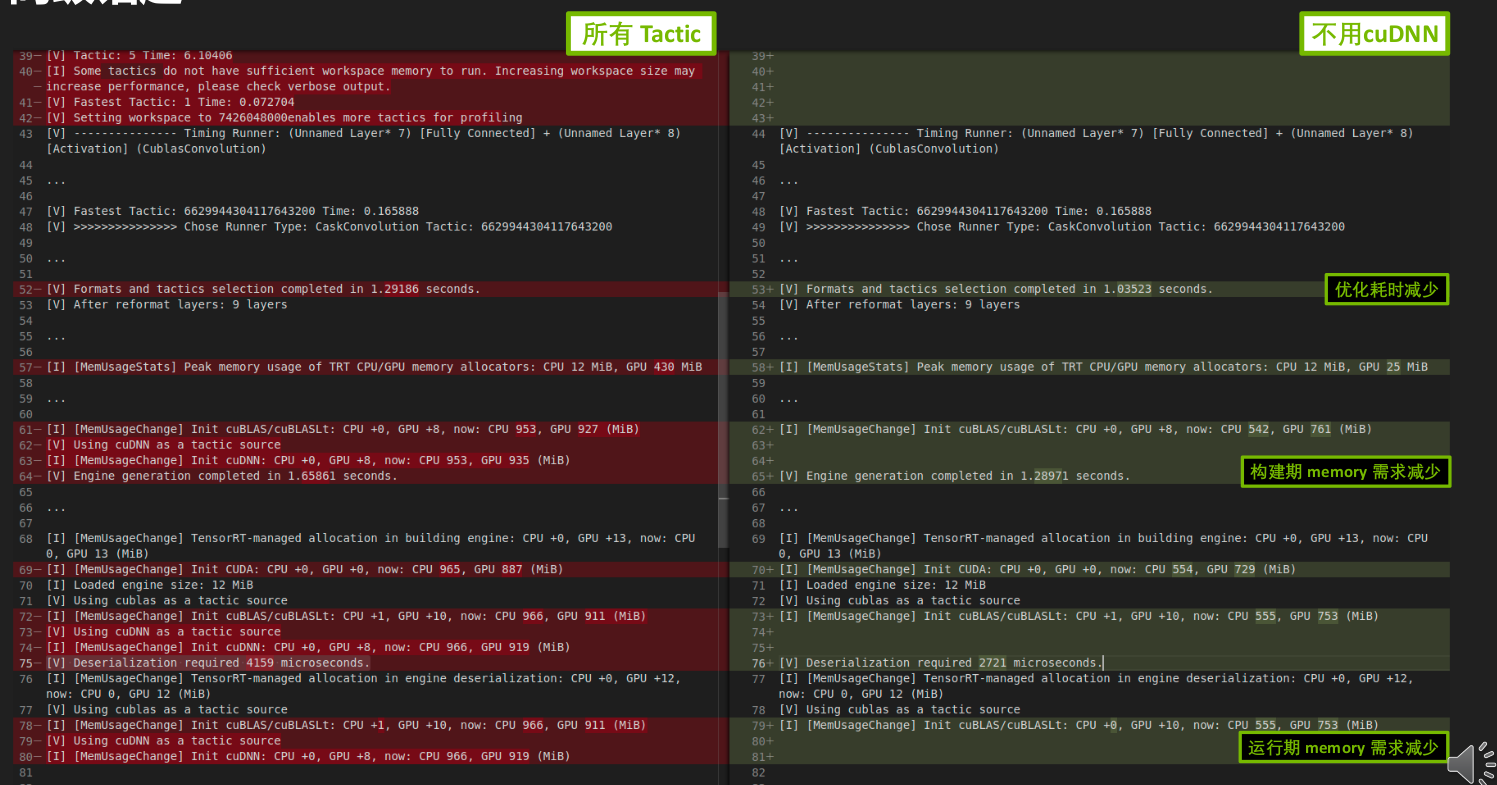
Task: Click the "Fastest Tactic: 1 Time: 0.072704" line
Action: click(x=170, y=102)
